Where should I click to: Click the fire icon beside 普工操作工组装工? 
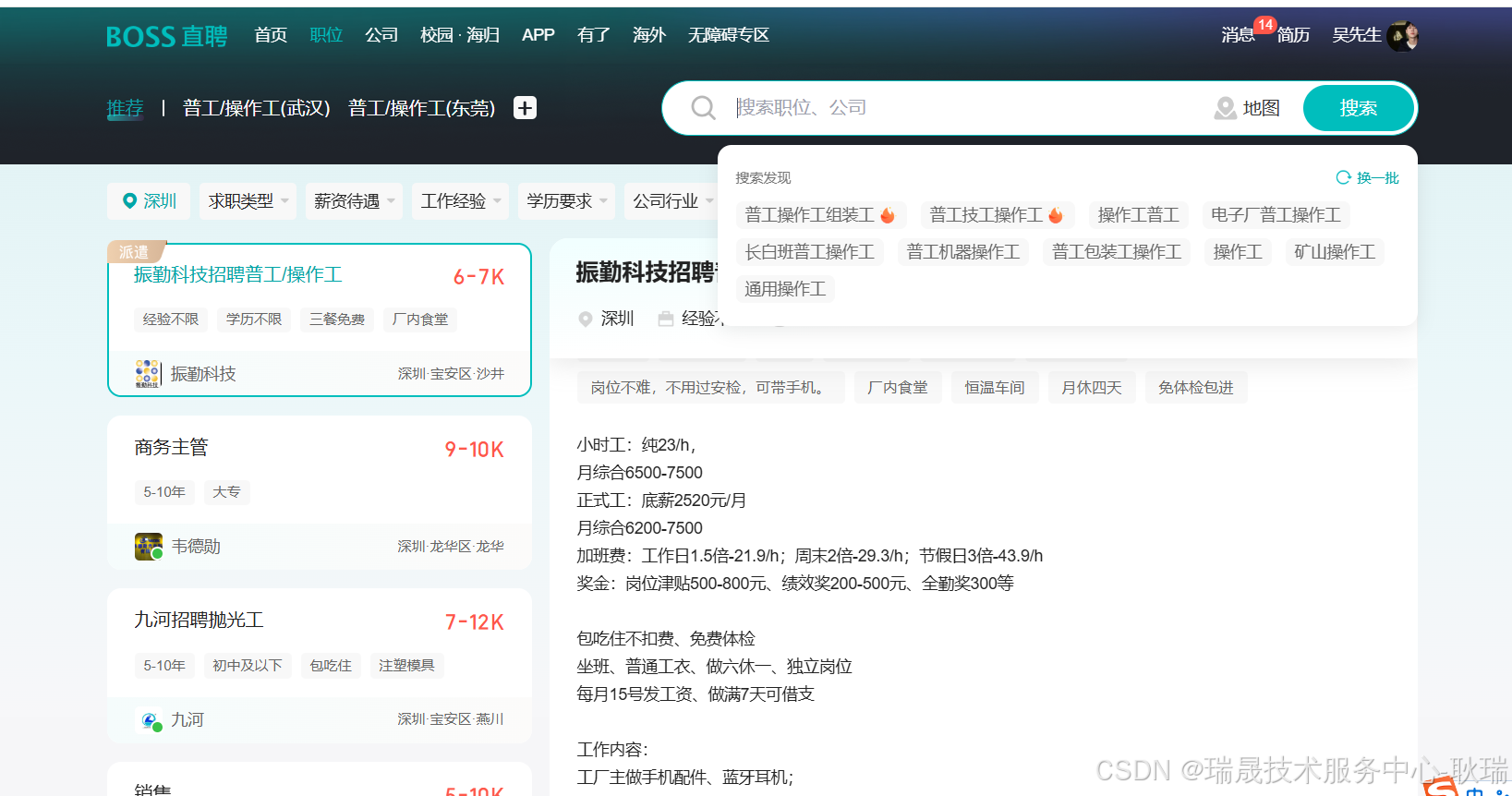coord(888,215)
